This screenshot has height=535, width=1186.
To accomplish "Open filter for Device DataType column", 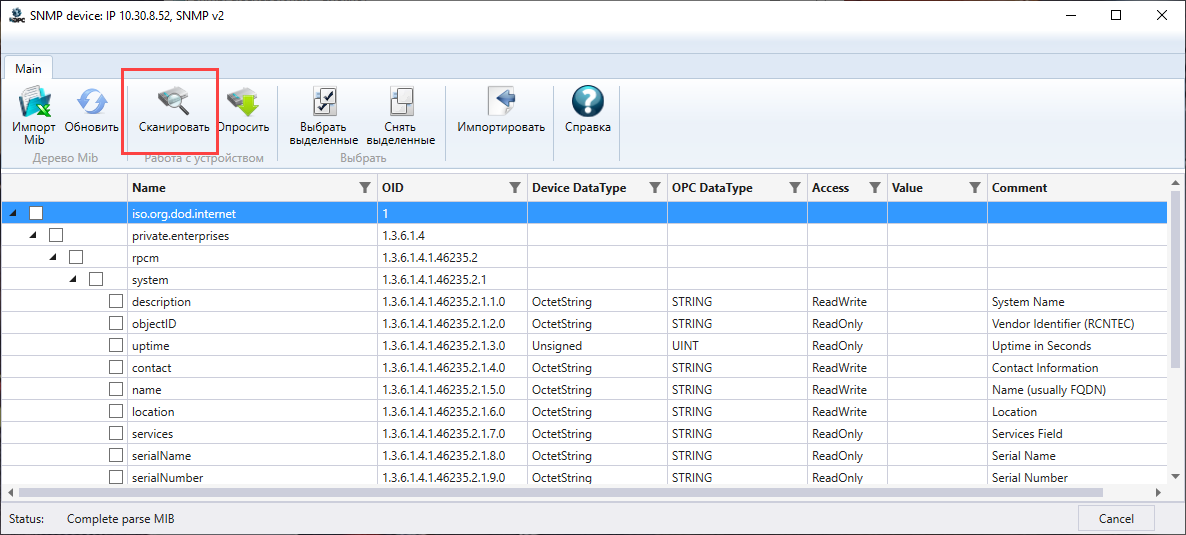I will pos(655,188).
